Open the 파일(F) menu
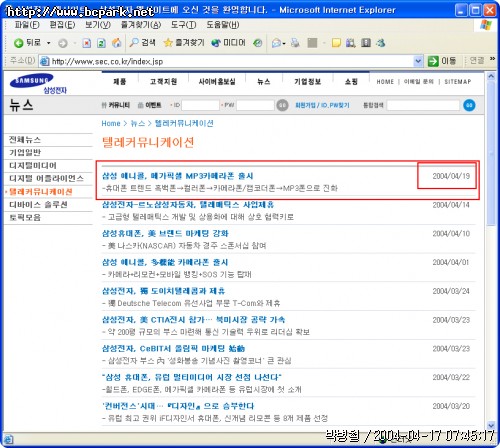 [27, 25]
